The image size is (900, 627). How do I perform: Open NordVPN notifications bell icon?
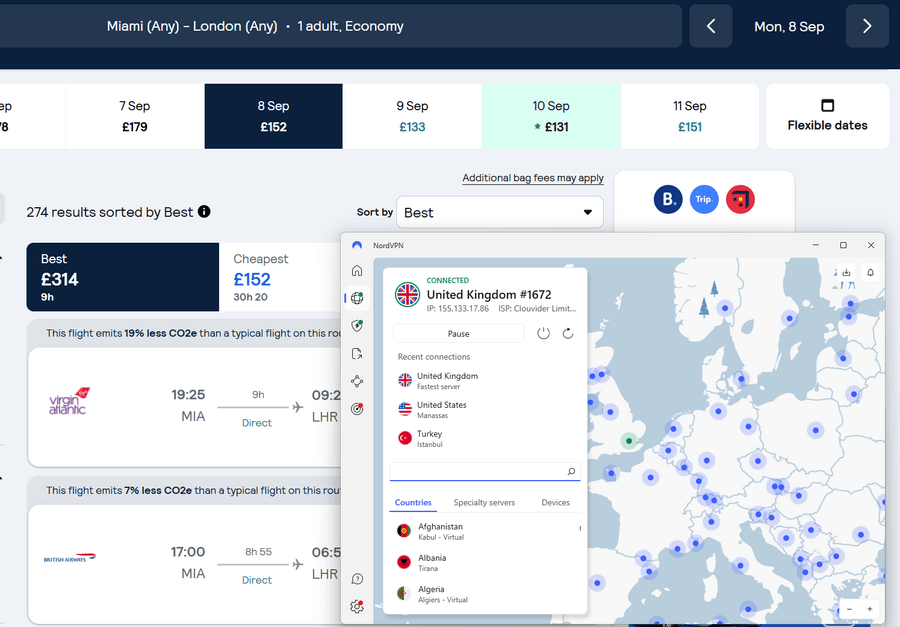tap(870, 273)
